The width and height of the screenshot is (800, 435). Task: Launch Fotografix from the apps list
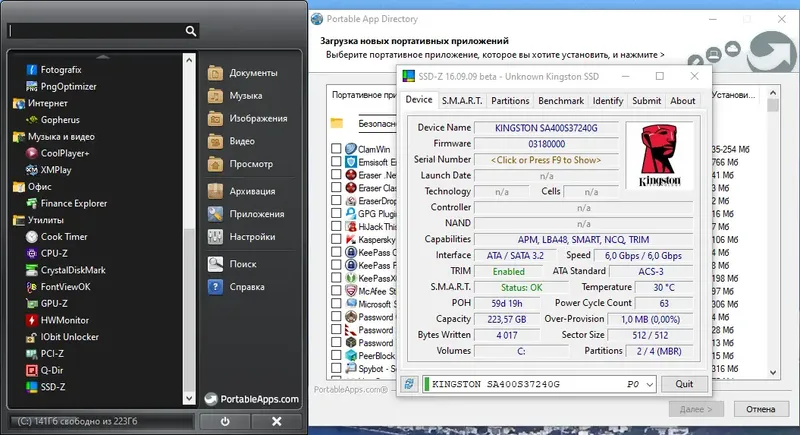[54, 70]
